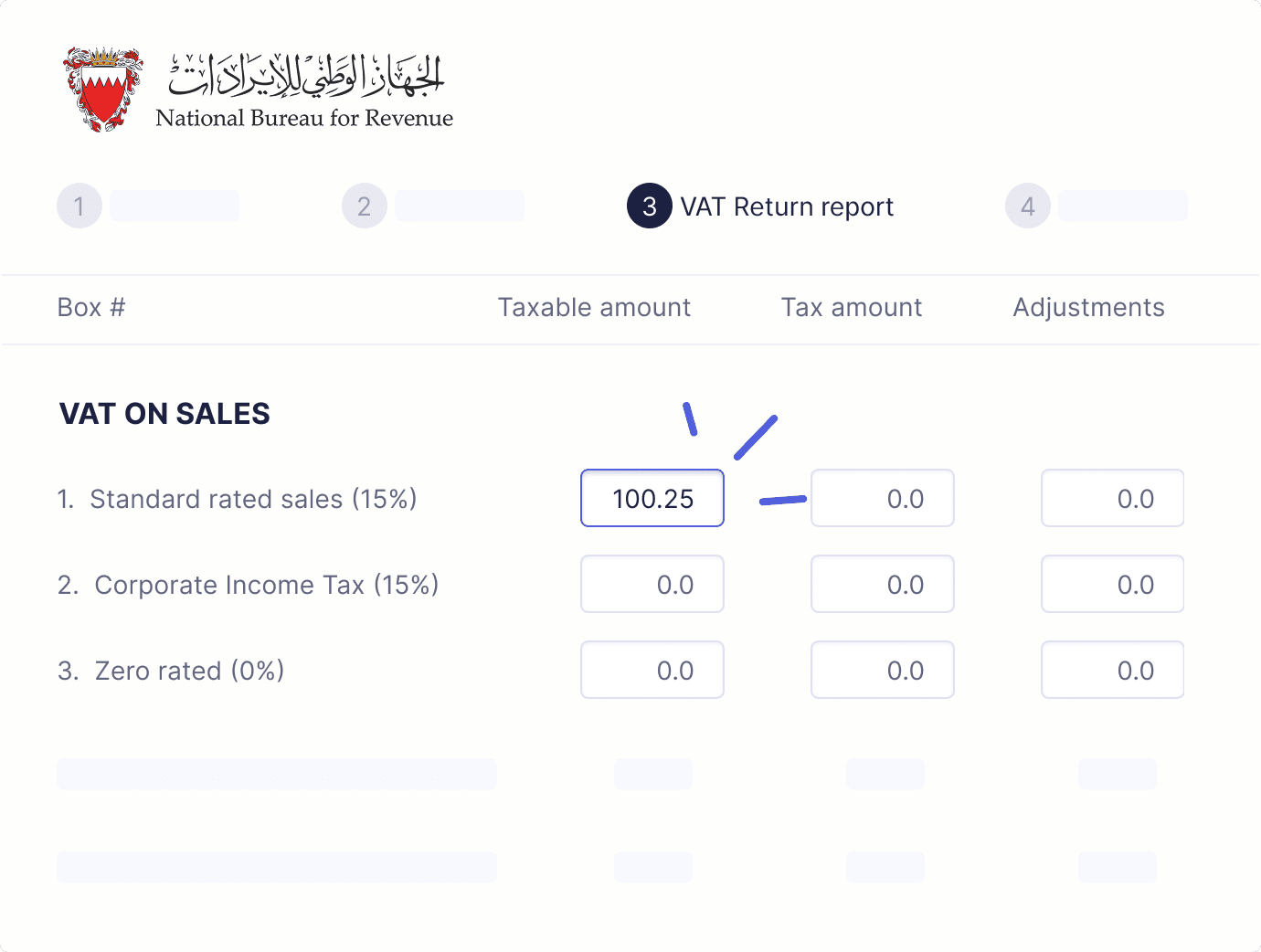Click Standard rated sales tax amount field
This screenshot has width=1261, height=952.
pyautogui.click(x=883, y=498)
